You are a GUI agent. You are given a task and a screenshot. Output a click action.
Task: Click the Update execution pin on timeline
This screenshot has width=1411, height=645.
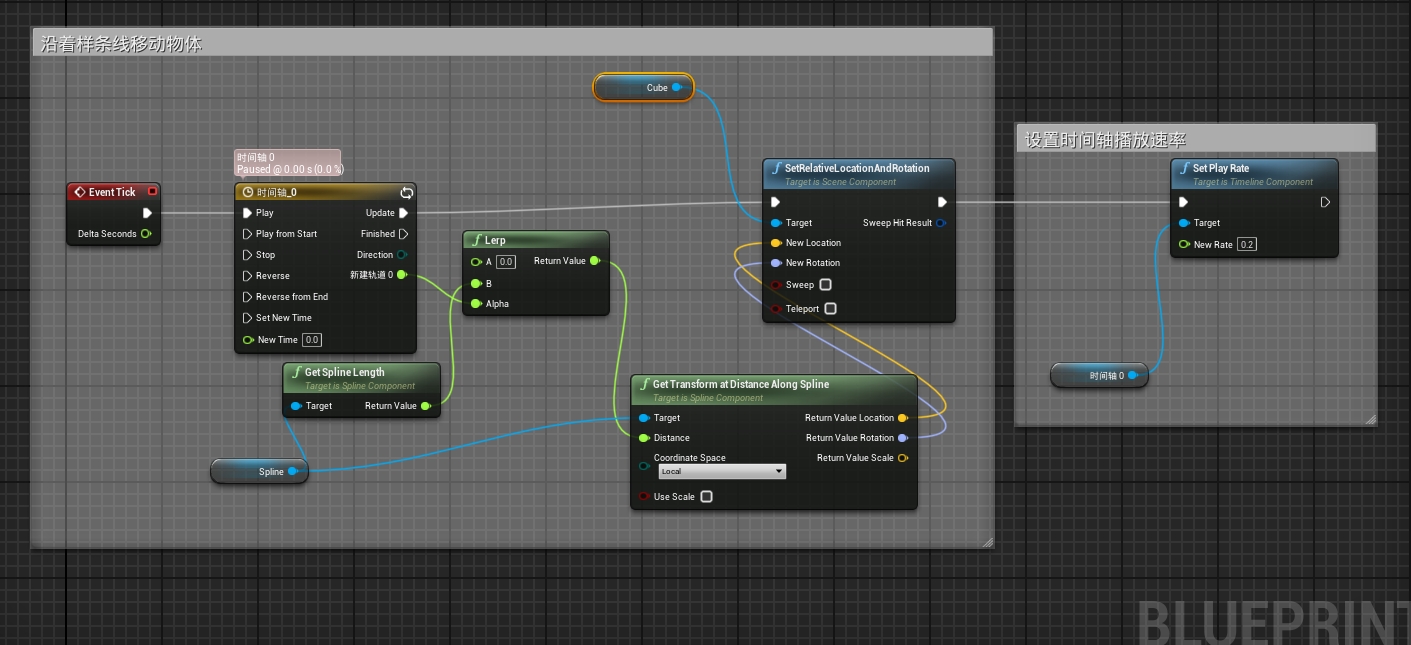coord(403,213)
